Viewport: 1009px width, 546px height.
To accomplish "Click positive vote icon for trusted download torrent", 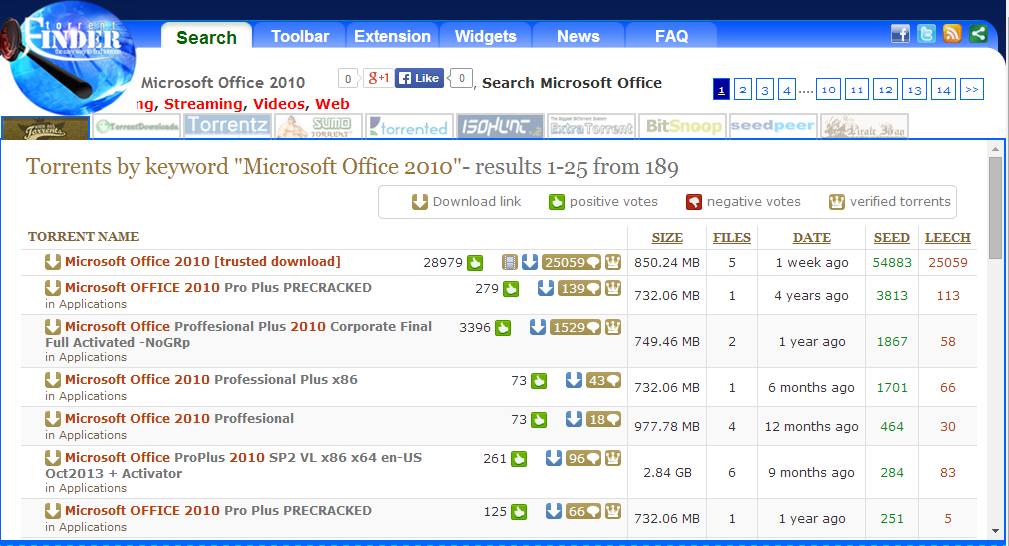I will (475, 263).
